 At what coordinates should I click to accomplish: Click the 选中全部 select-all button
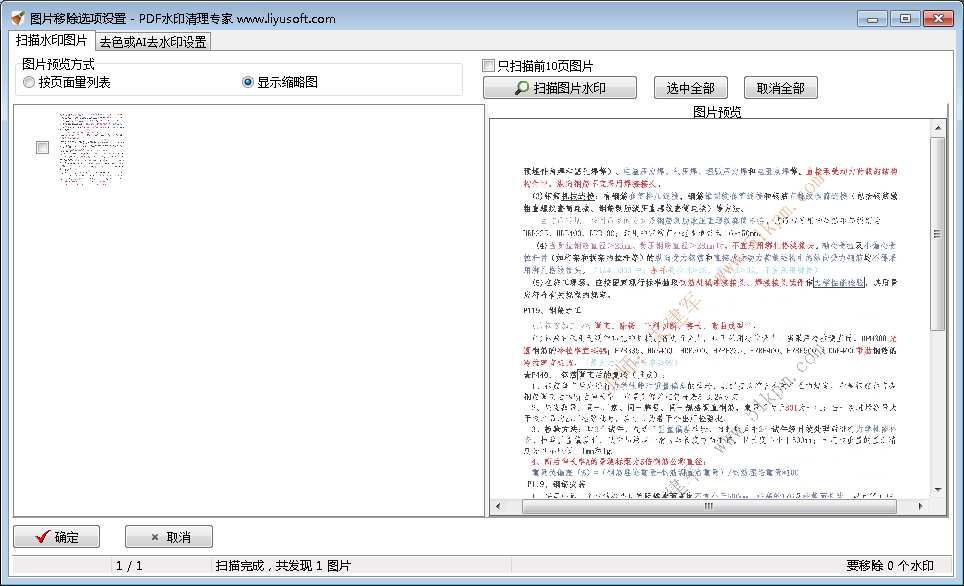(x=690, y=87)
